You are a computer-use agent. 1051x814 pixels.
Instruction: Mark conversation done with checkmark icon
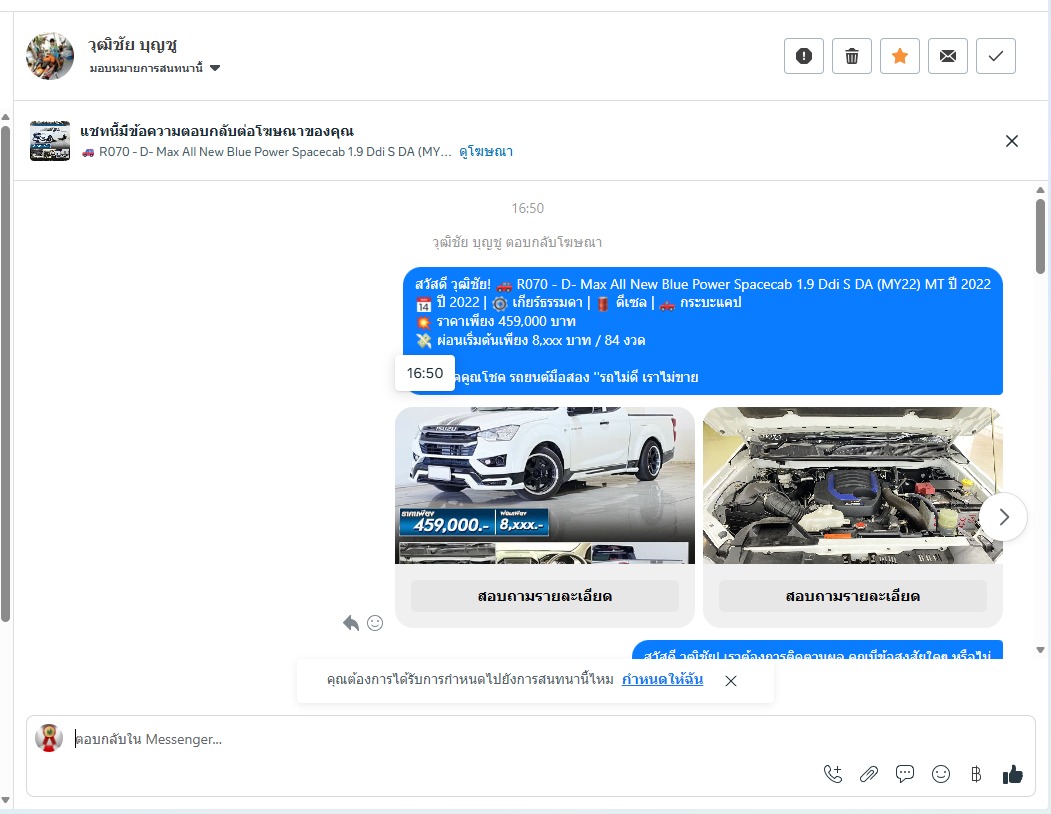point(996,56)
